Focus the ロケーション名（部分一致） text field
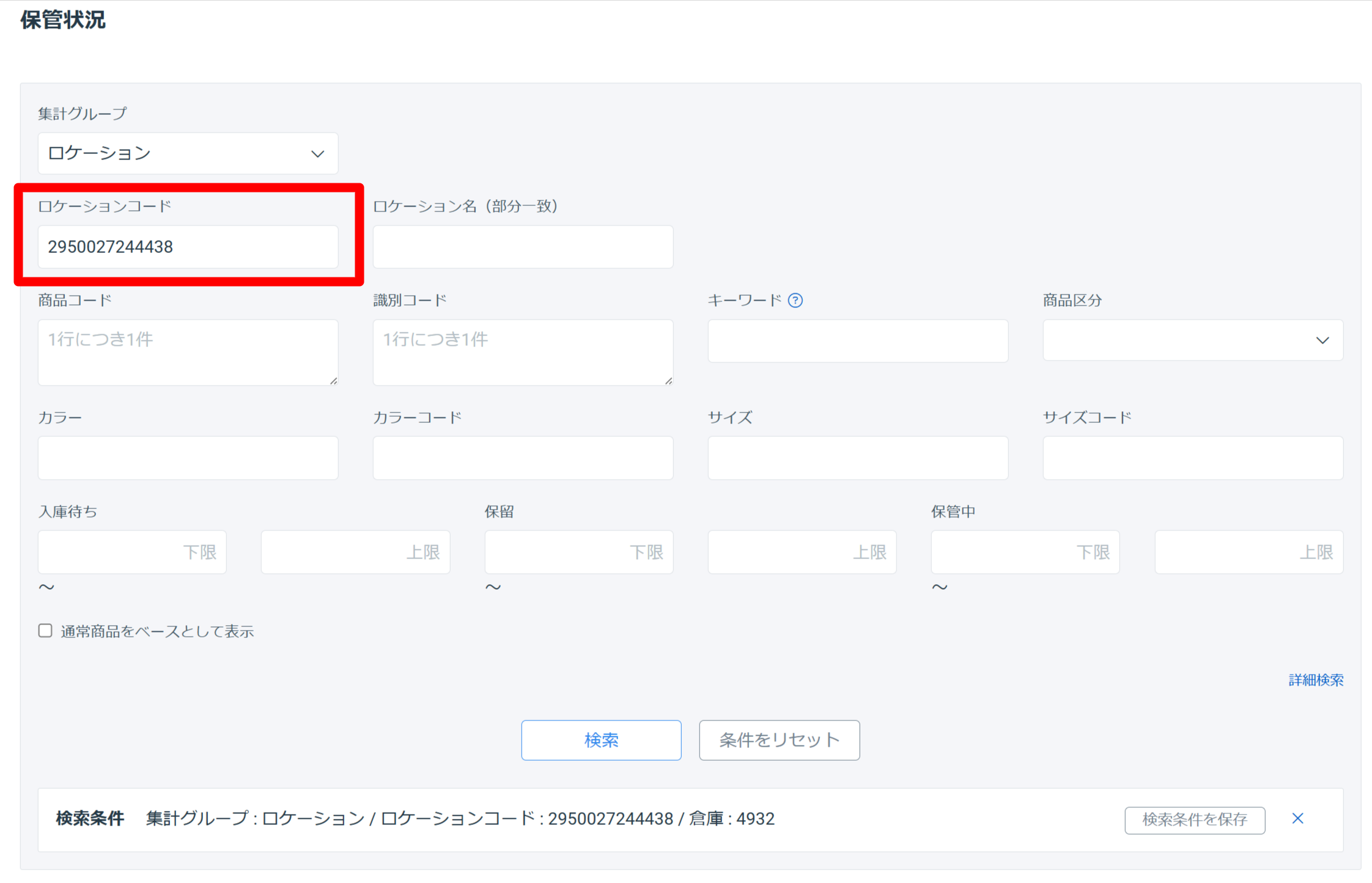This screenshot has height=883, width=1372. tap(523, 247)
